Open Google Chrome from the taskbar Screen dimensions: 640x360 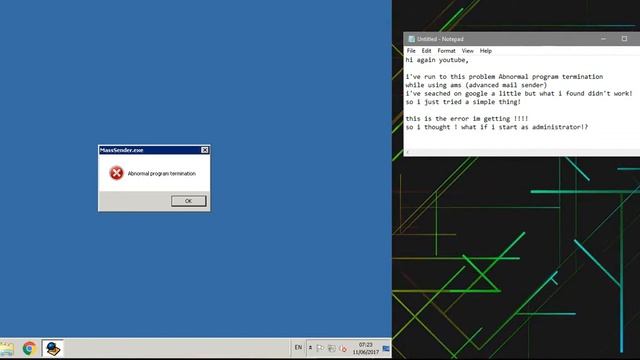point(29,349)
